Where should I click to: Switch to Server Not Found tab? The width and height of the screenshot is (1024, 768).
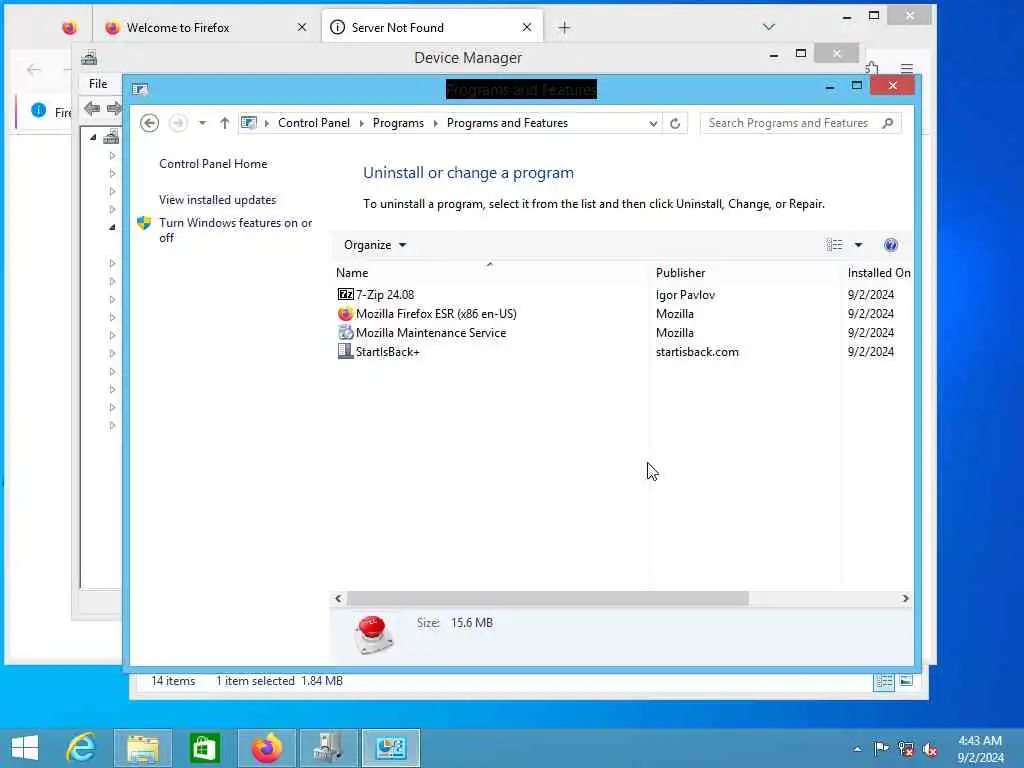(x=433, y=27)
